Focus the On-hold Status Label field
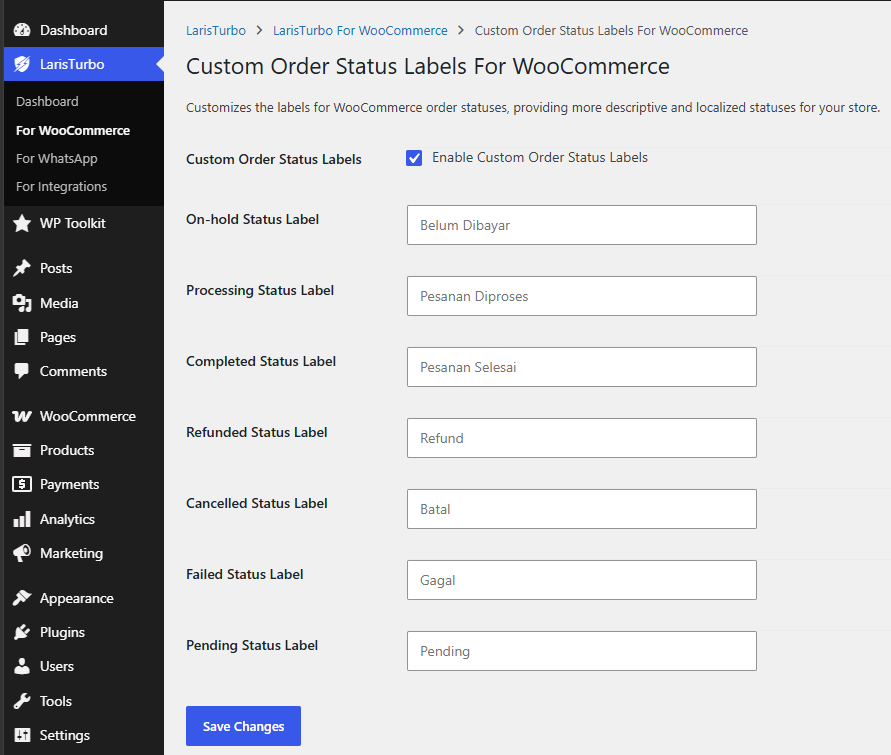Screen dimensions: 891x755 point(582,225)
